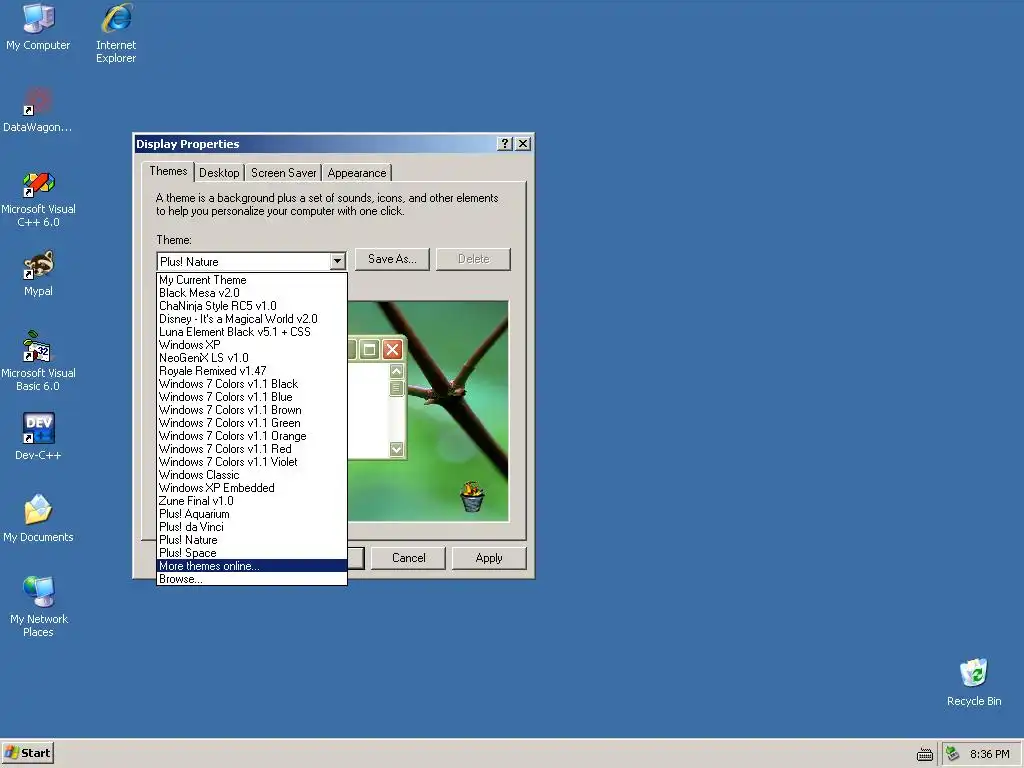1024x768 pixels.
Task: Click the Save As... button
Action: (x=392, y=259)
